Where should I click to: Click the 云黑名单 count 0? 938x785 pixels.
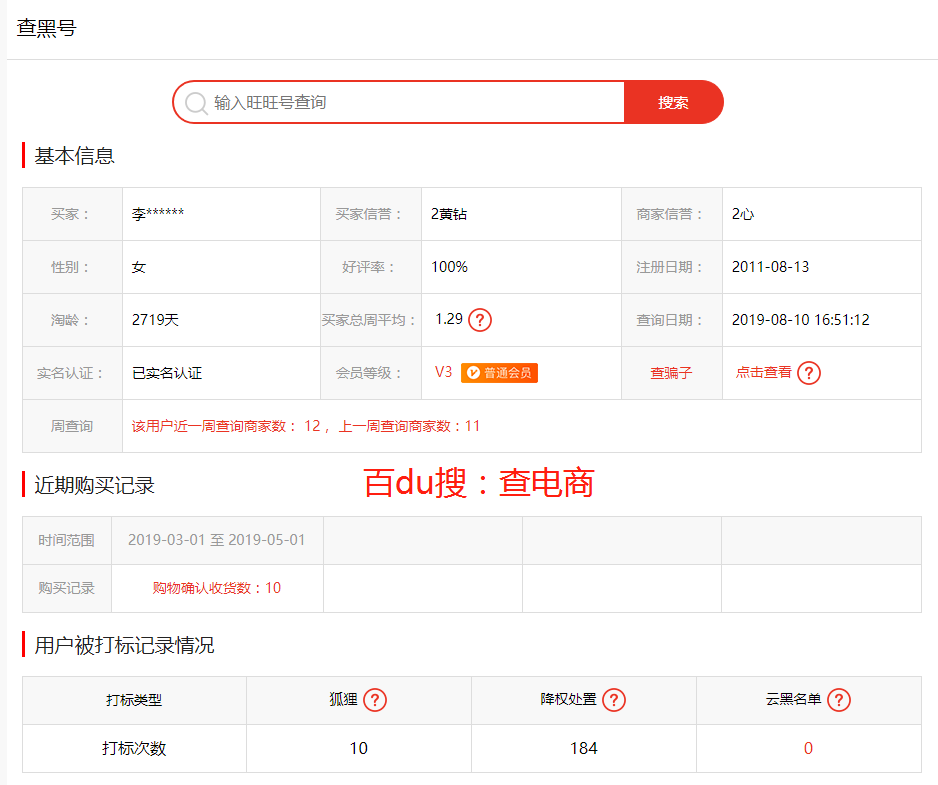coord(808,748)
